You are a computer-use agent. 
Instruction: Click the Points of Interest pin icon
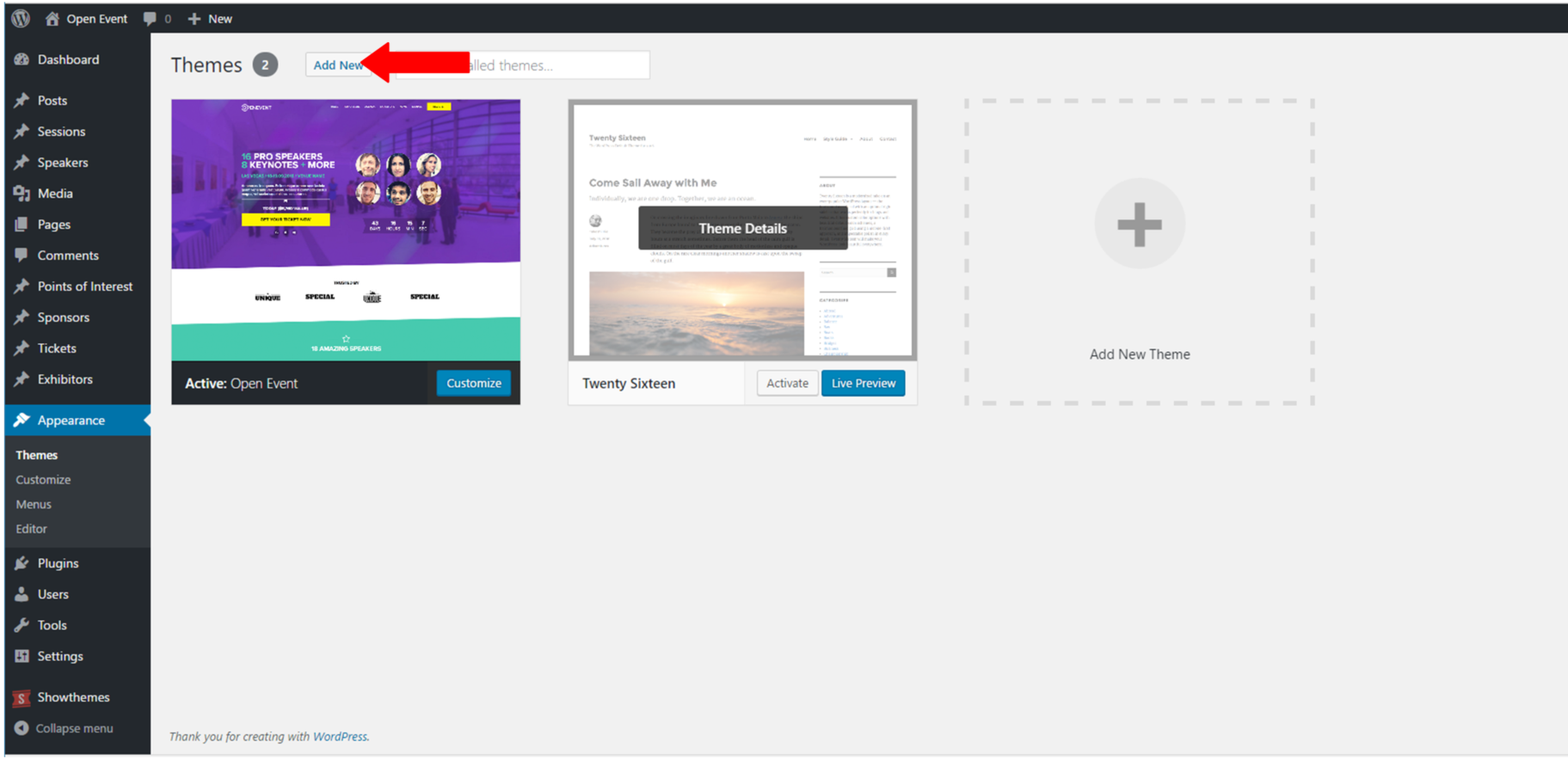coord(22,287)
